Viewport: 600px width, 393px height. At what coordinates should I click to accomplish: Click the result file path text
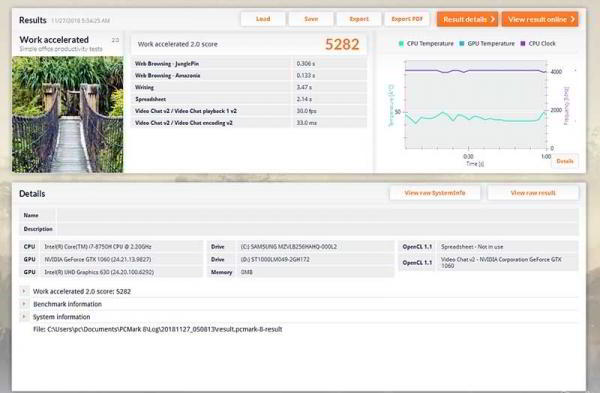point(158,329)
